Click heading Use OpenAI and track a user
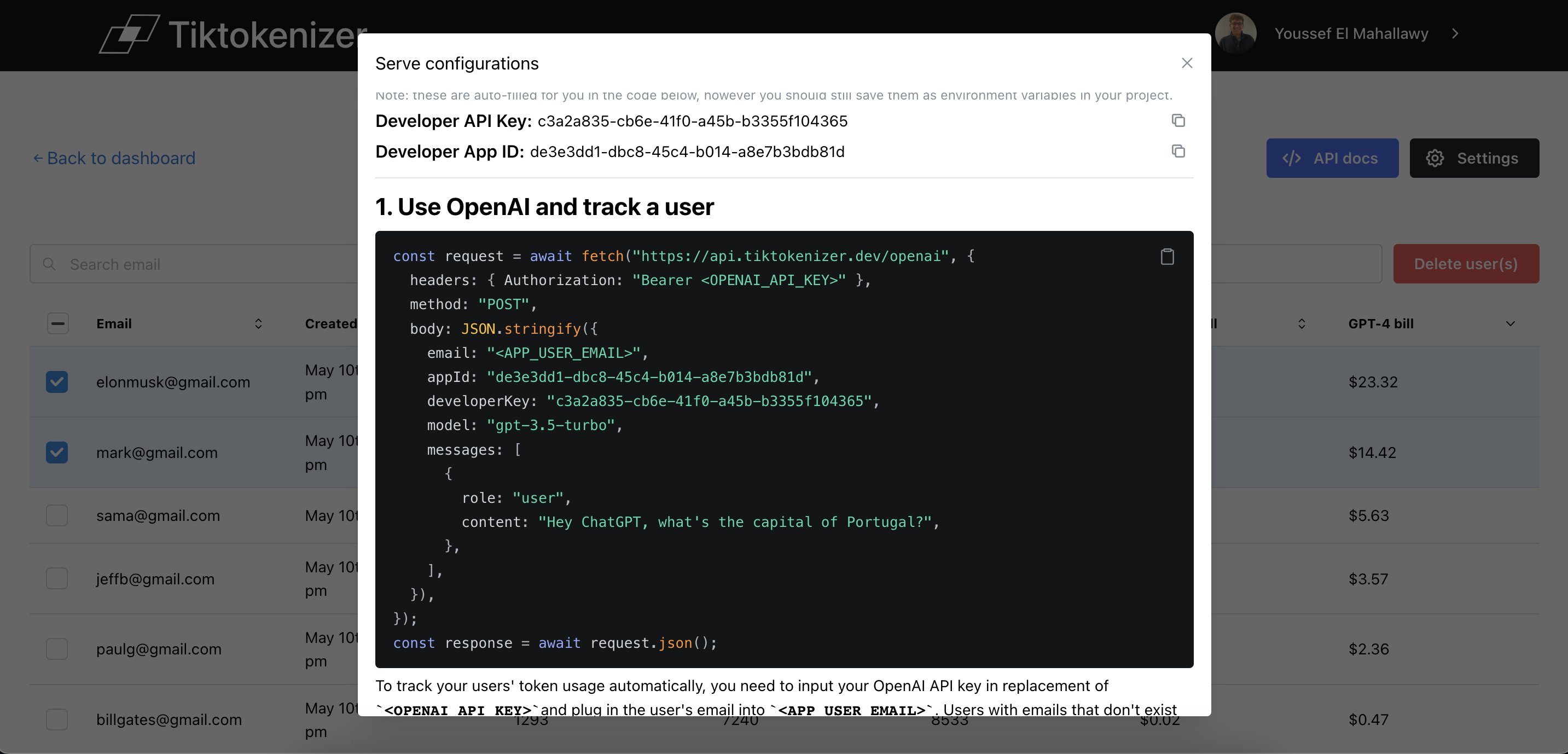The height and width of the screenshot is (754, 1568). pyautogui.click(x=544, y=207)
